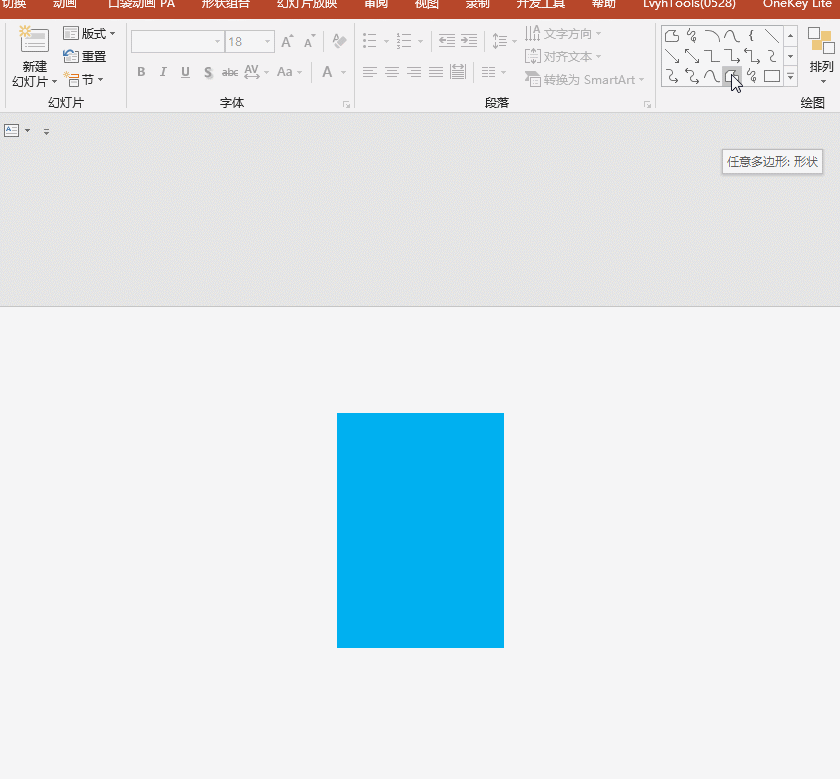Open the Font dialog launcher

[346, 104]
